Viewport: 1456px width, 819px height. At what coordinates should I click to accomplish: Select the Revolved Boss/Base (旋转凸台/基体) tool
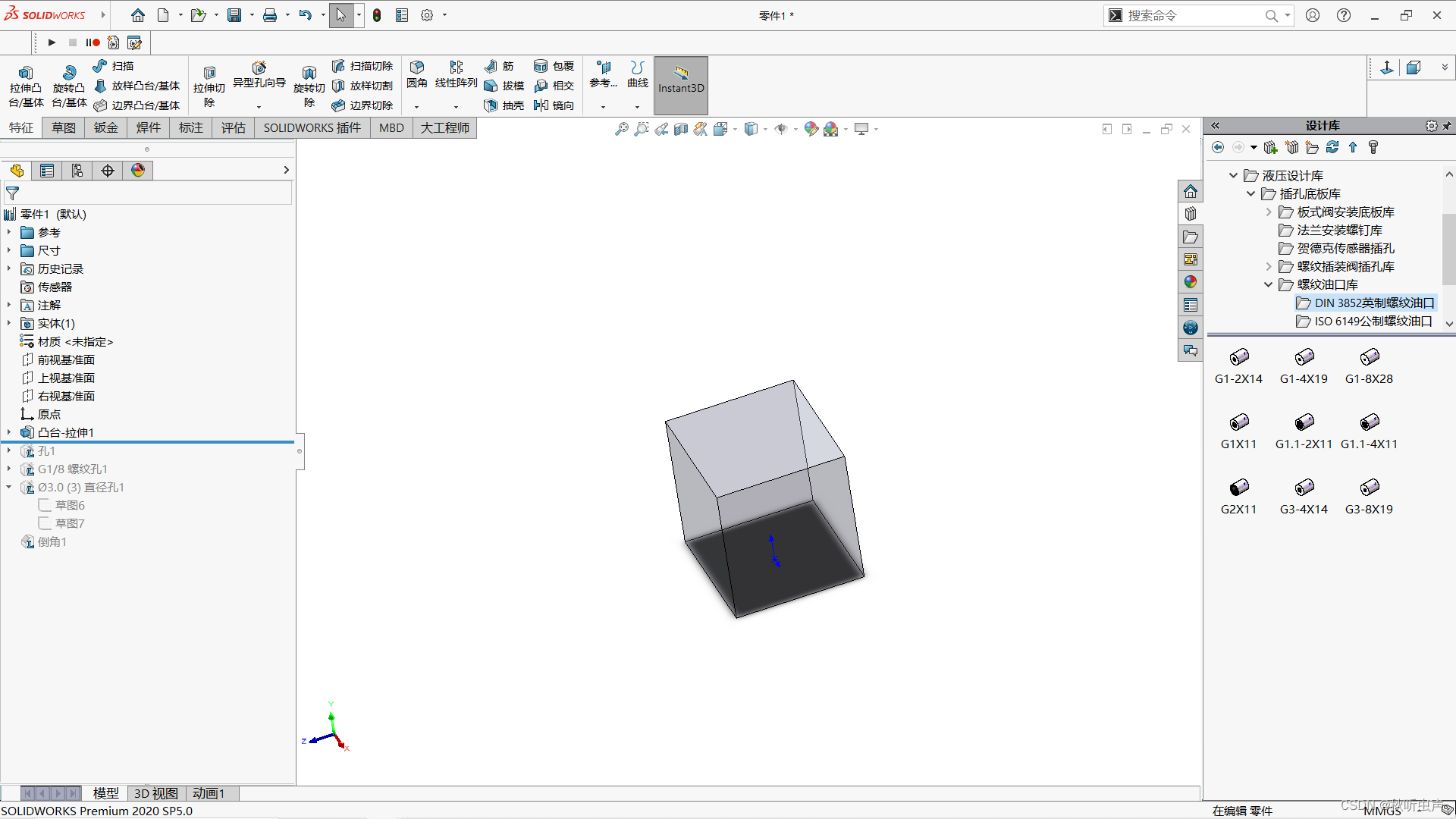[x=69, y=86]
